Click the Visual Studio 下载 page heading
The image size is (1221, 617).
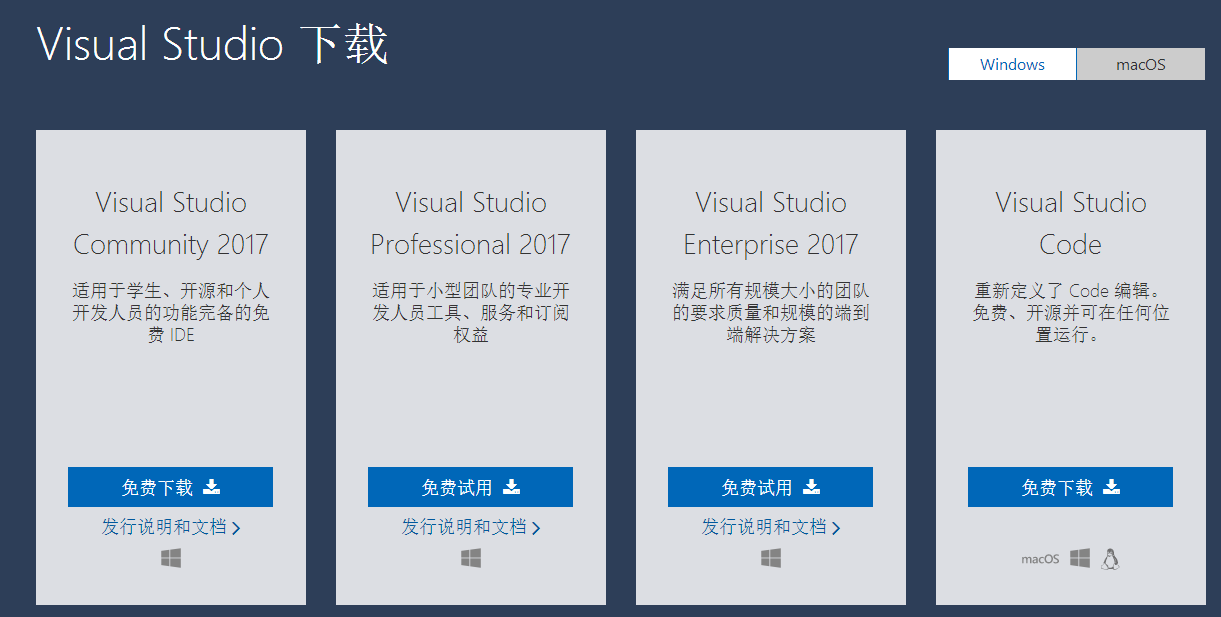212,45
